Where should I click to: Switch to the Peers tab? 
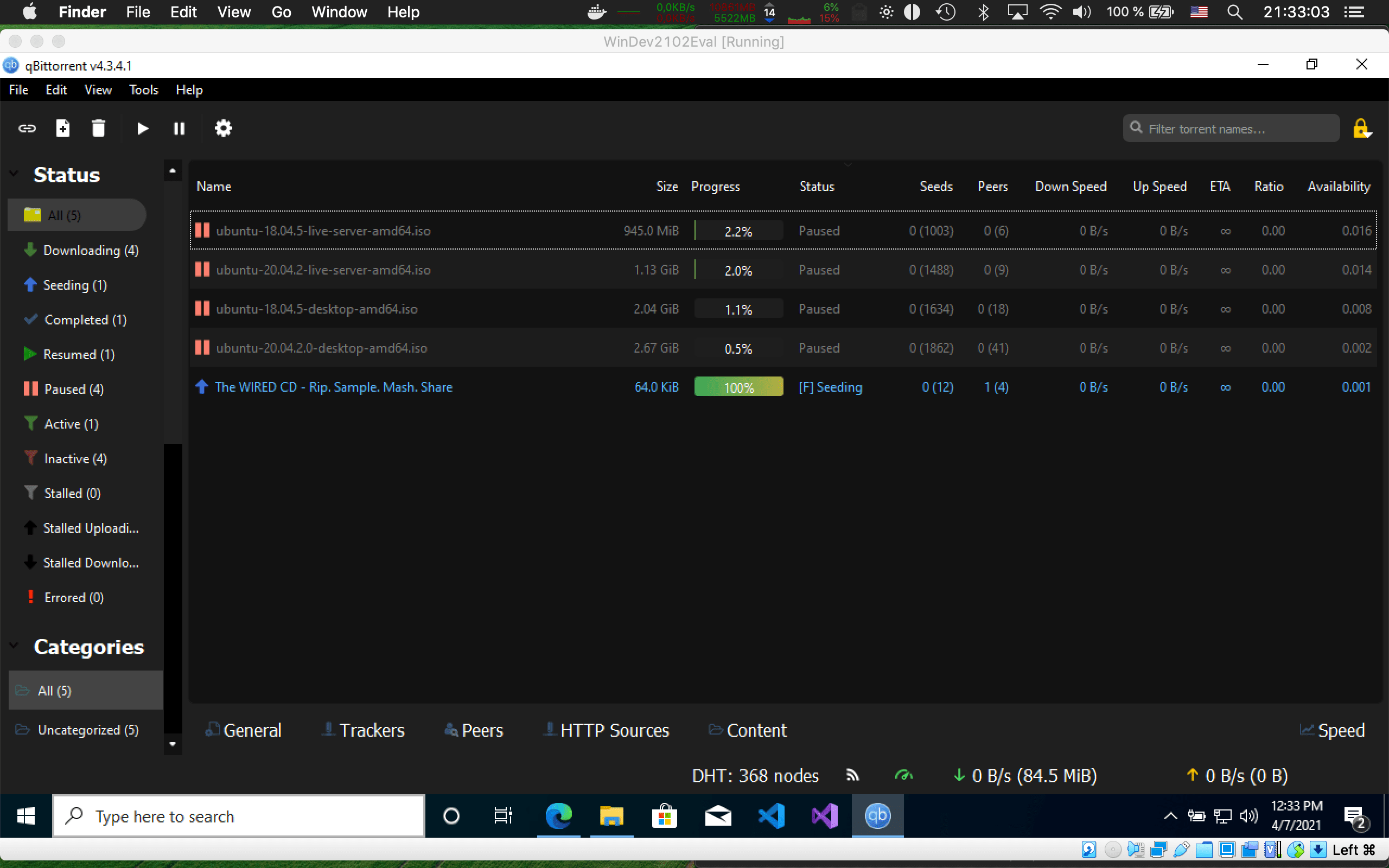pyautogui.click(x=480, y=730)
